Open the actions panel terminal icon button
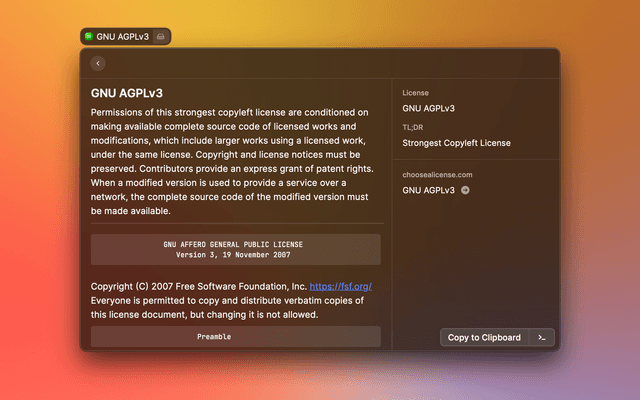640x400 pixels. coord(541,337)
